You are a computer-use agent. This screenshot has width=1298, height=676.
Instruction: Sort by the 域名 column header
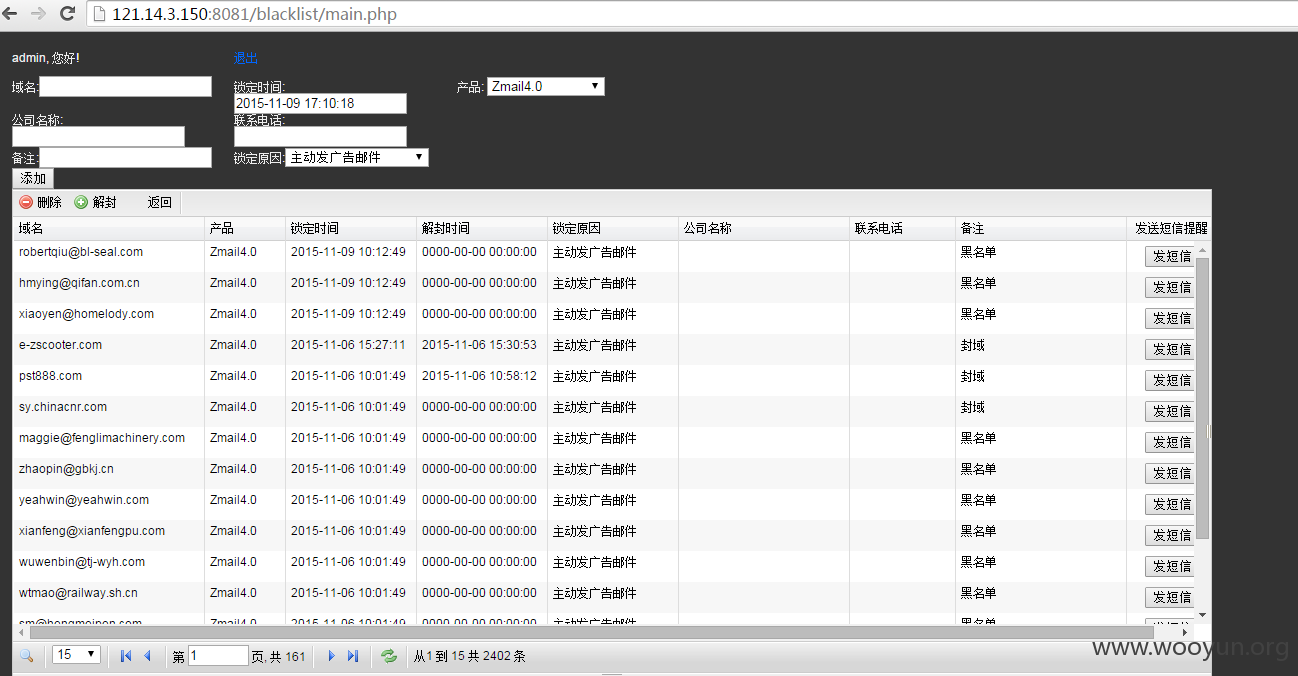coord(108,229)
